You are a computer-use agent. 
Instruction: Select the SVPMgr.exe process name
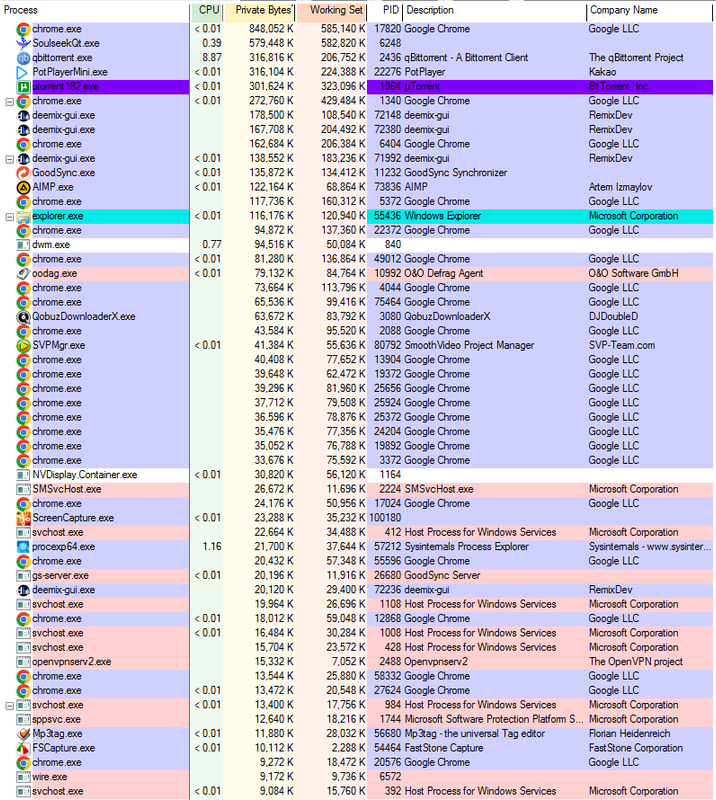click(x=59, y=345)
